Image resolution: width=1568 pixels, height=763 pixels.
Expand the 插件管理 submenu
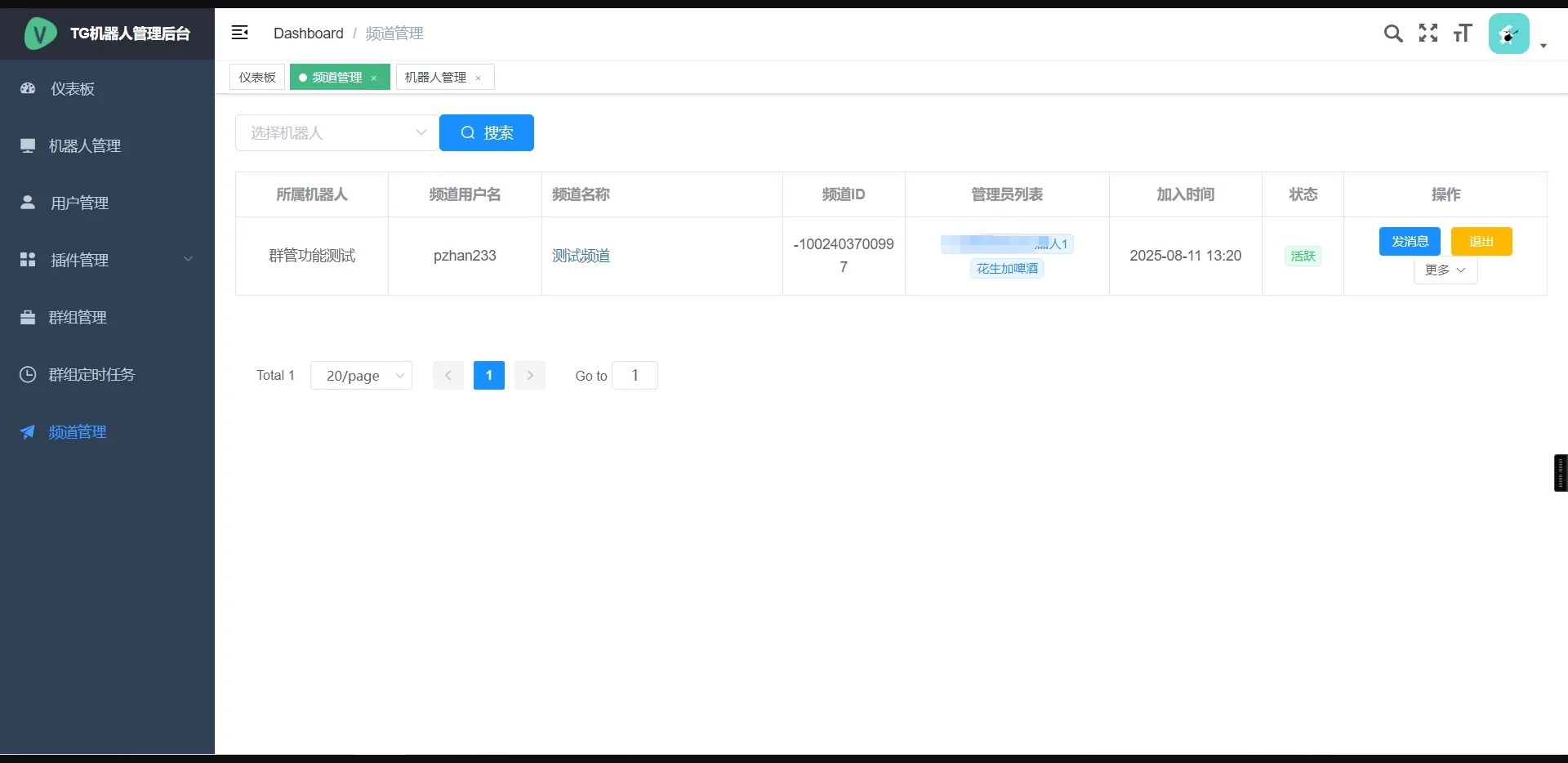[x=106, y=261]
